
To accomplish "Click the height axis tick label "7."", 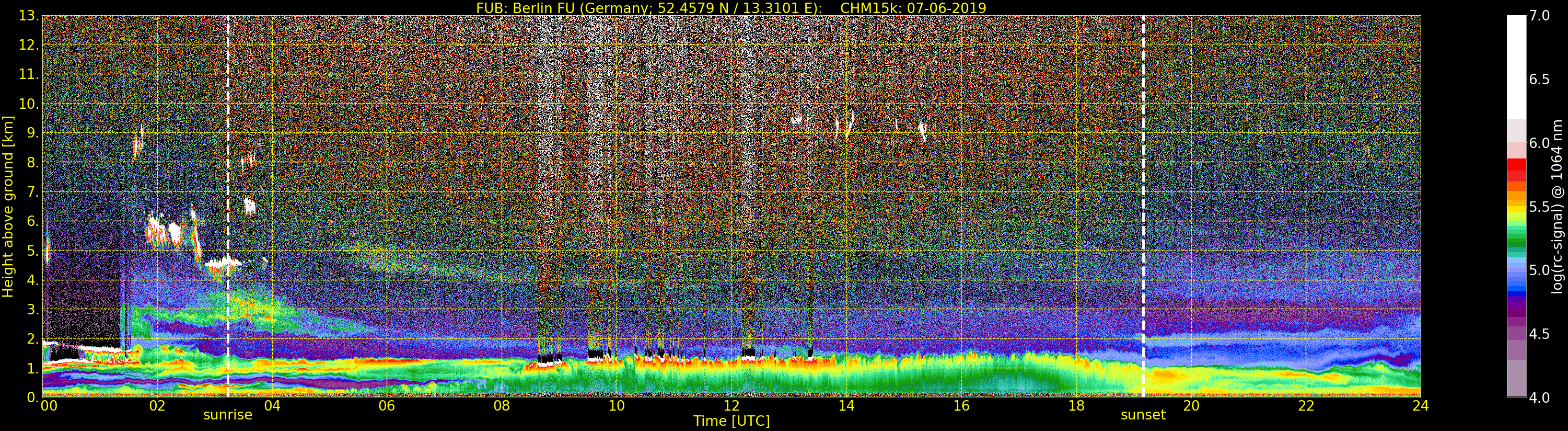I will (x=32, y=192).
